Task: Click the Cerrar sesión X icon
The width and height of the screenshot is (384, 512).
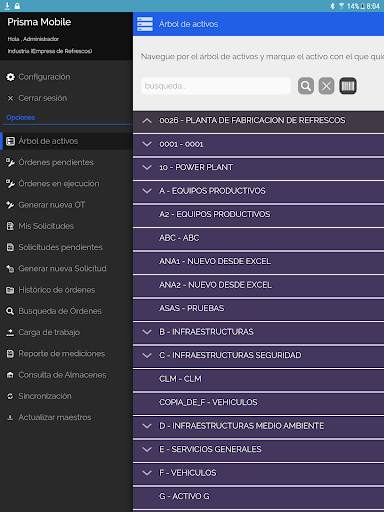Action: pyautogui.click(x=10, y=98)
